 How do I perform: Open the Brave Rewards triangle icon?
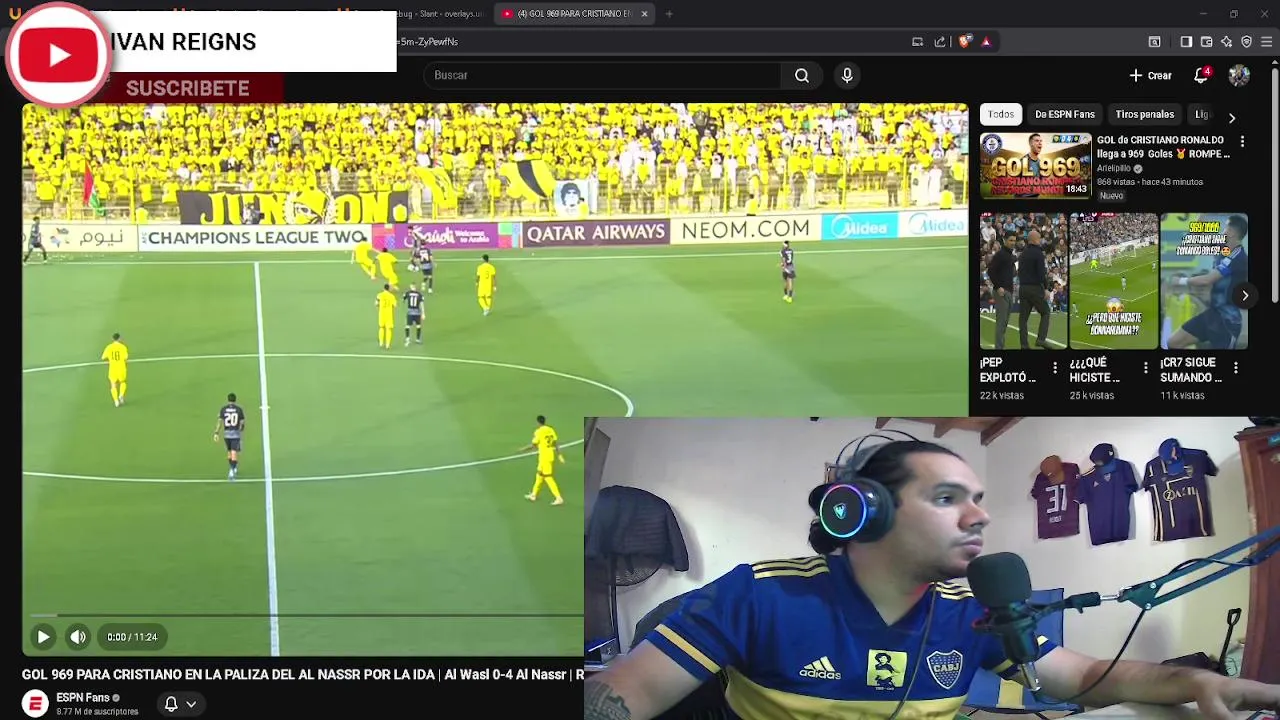pyautogui.click(x=986, y=42)
